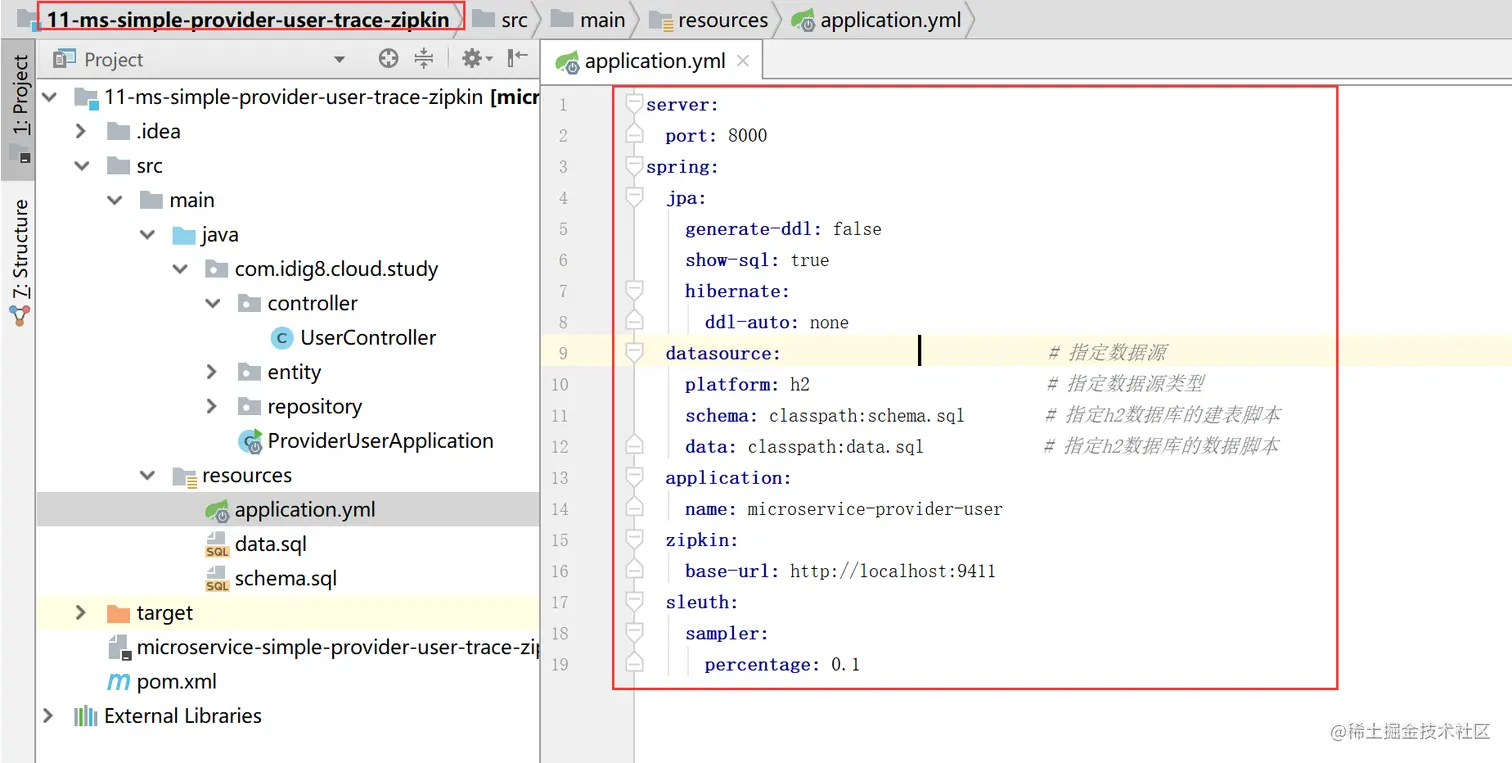This screenshot has height=763, width=1512.
Task: Select the .idea folder row
Action: pos(288,131)
